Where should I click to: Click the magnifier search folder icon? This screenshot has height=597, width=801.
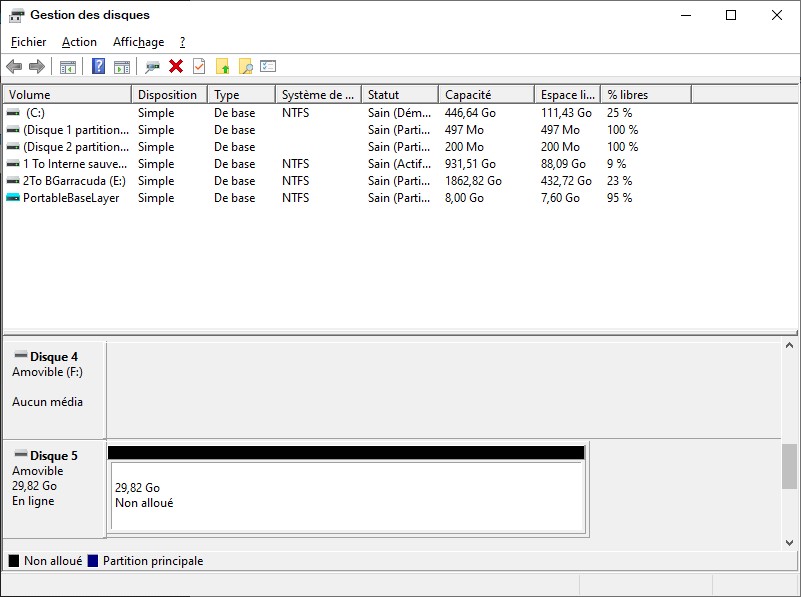(x=245, y=67)
